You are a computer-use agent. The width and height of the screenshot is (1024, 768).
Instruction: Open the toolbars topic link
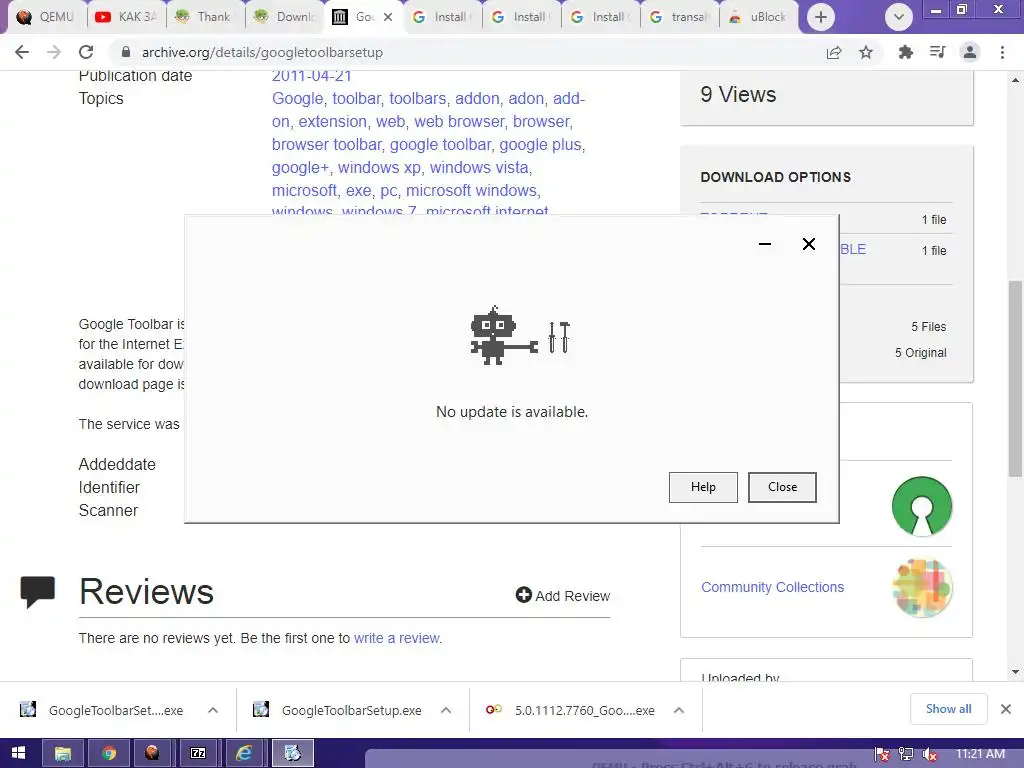coord(418,99)
